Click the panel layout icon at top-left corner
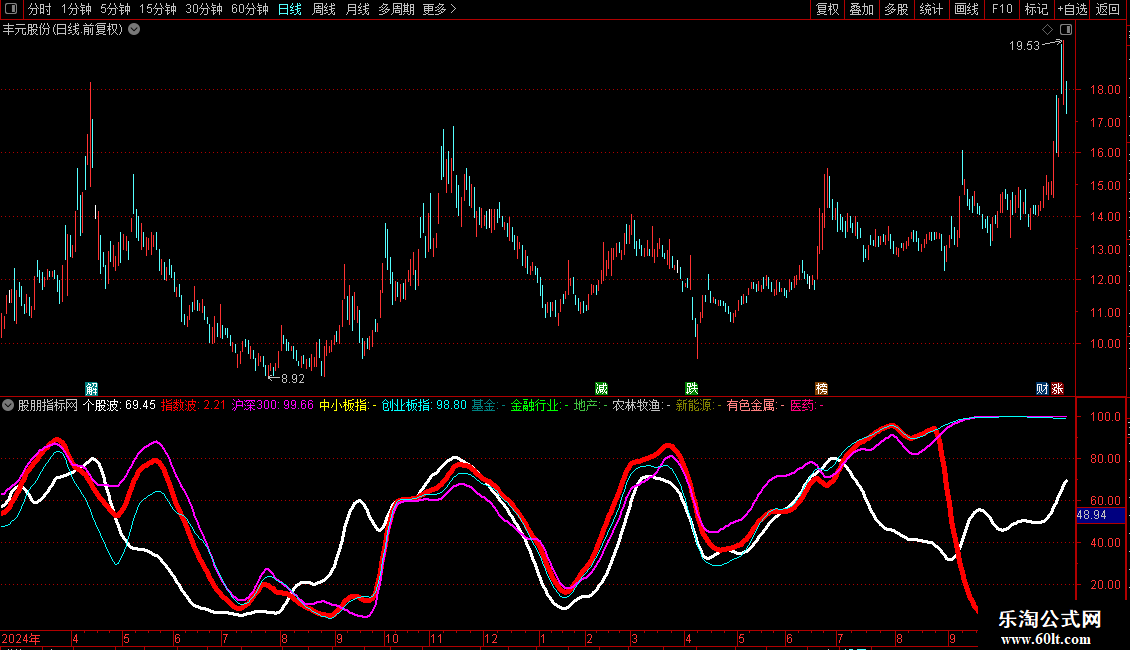Image resolution: width=1130 pixels, height=650 pixels. [10, 9]
